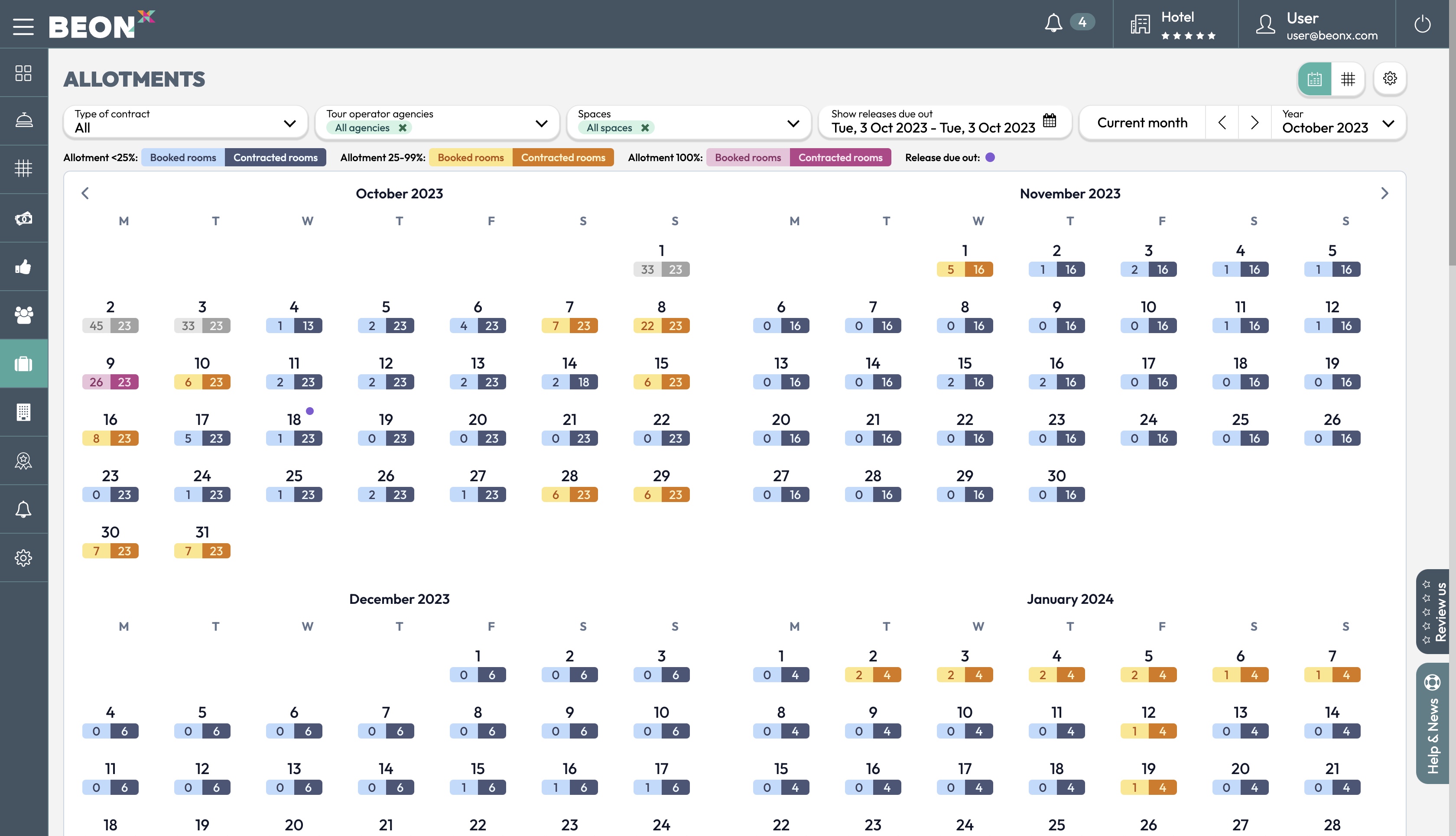Click the December 2023 month heading

pos(399,599)
